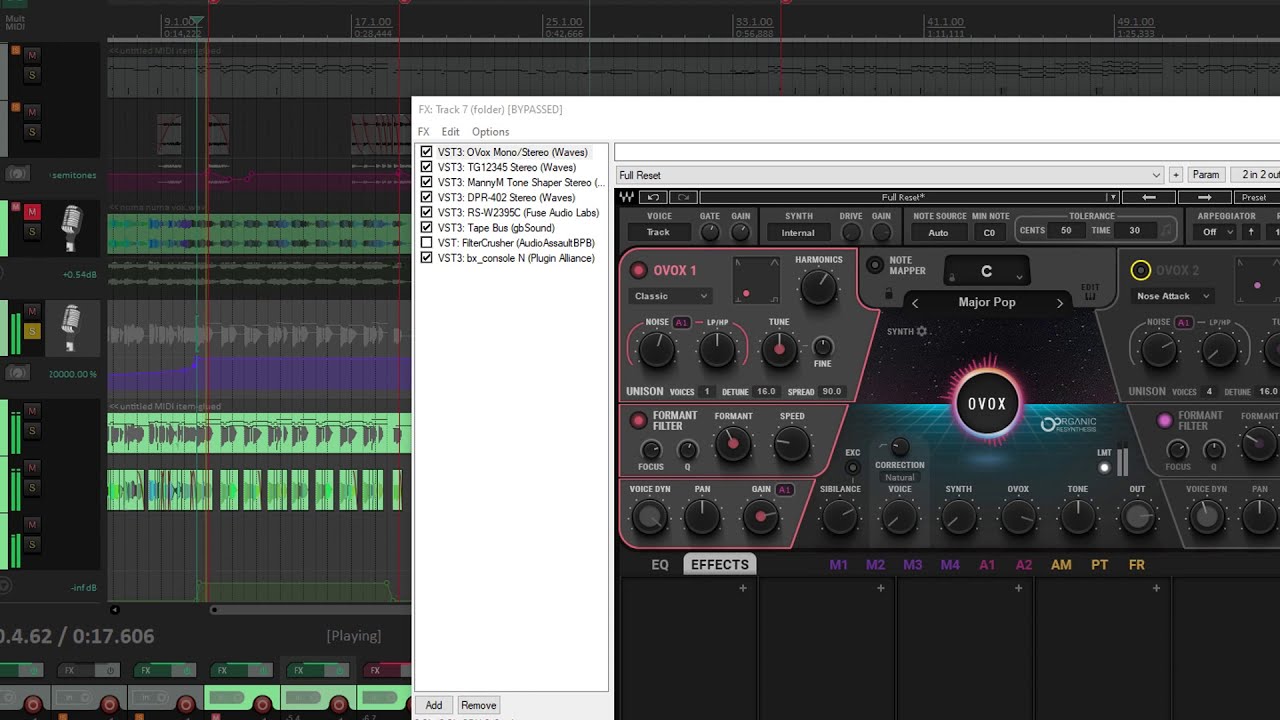Uncheck the TG12345 Stereo plugin

coord(427,167)
